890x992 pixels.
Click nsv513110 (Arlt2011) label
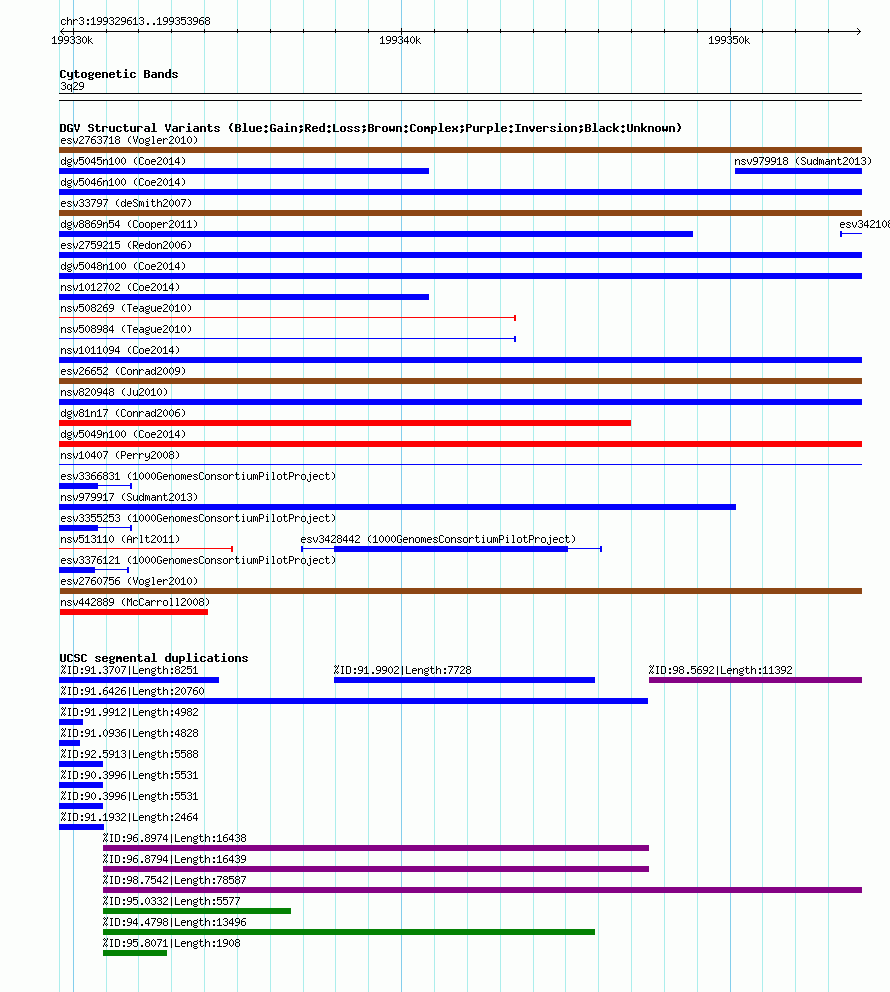[x=120, y=539]
